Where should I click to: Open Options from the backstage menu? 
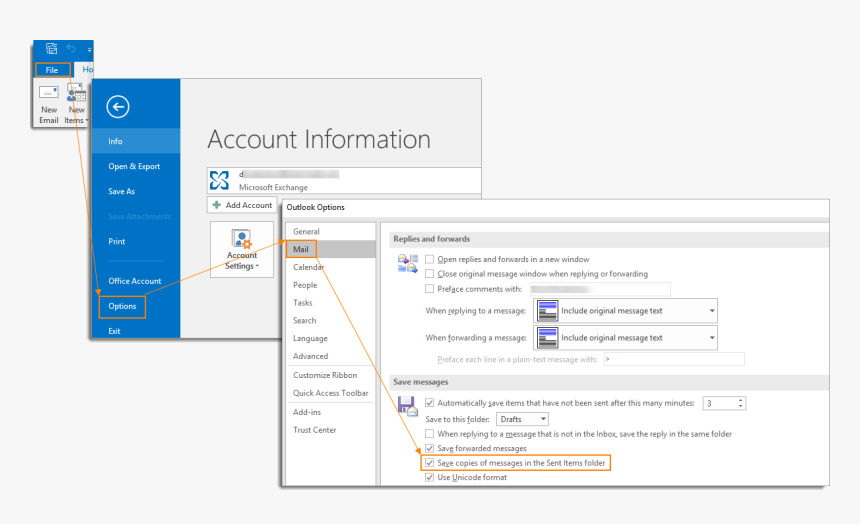tap(122, 306)
